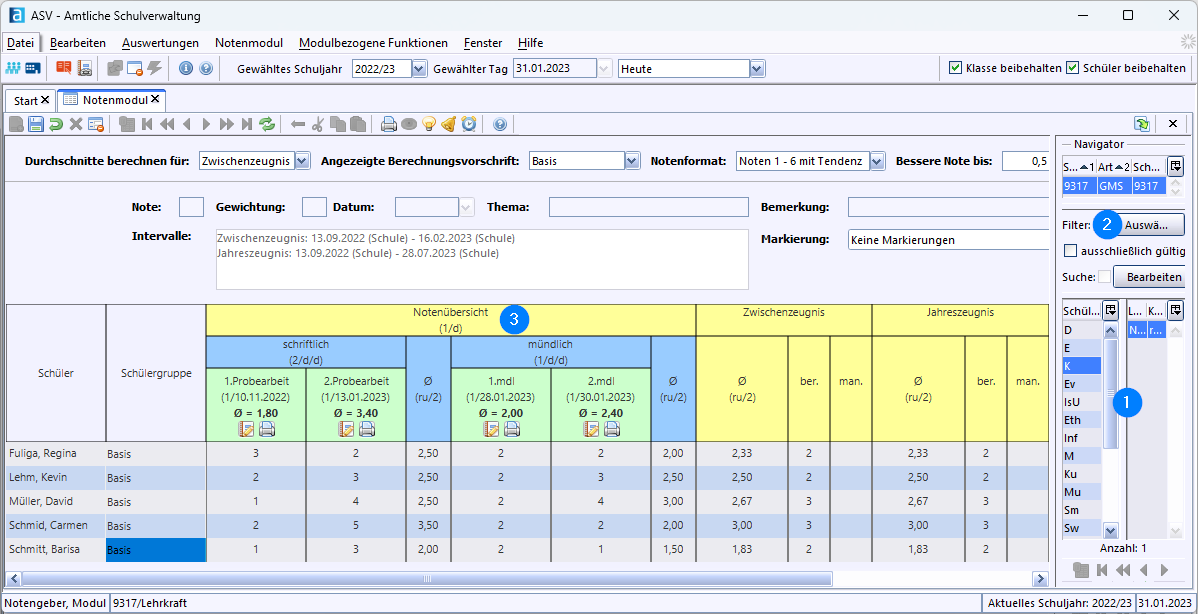Check the Suche checkbox
The image size is (1198, 614).
click(1105, 277)
